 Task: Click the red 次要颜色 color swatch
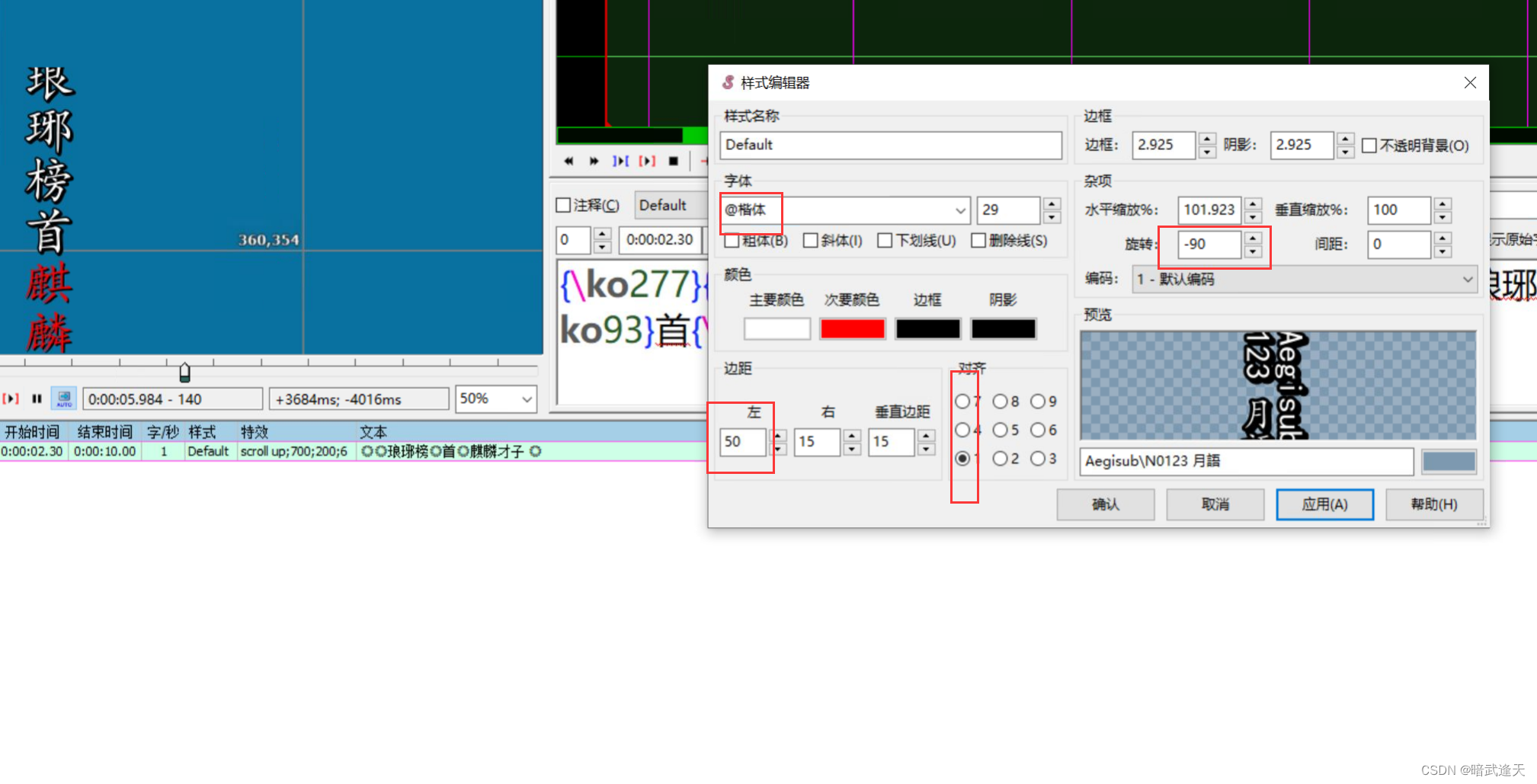click(852, 328)
